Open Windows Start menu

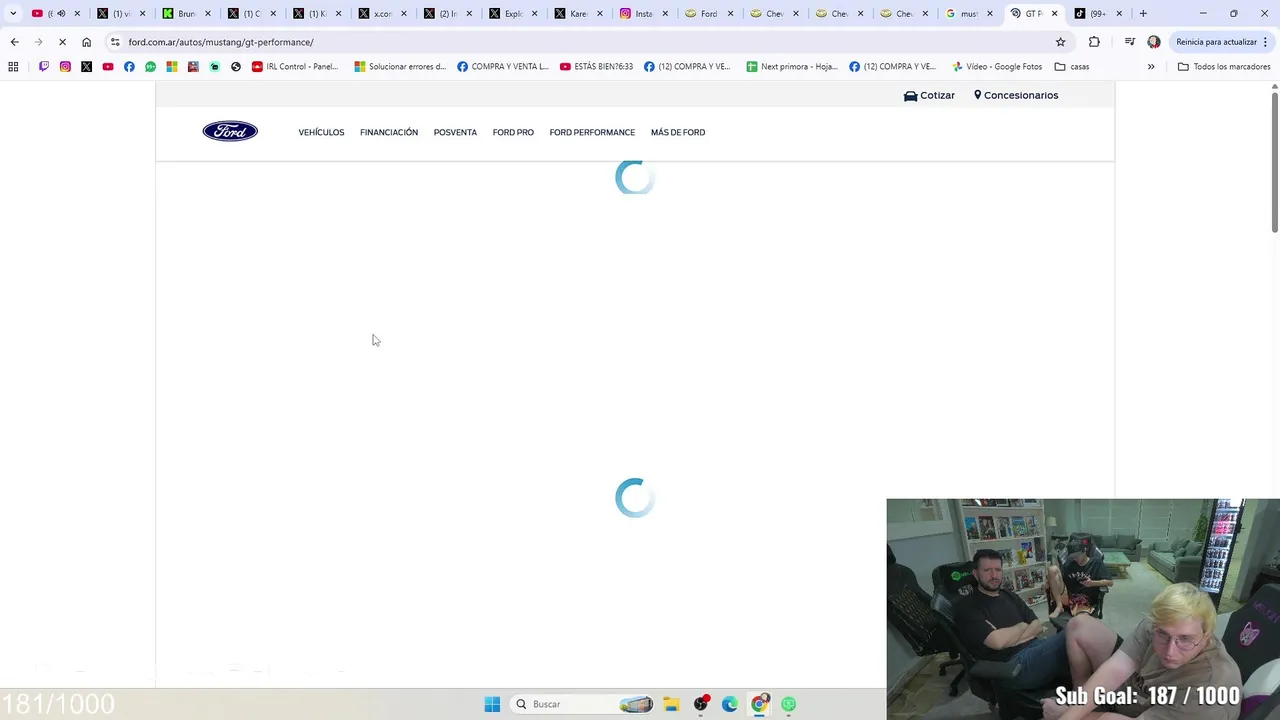(x=492, y=704)
